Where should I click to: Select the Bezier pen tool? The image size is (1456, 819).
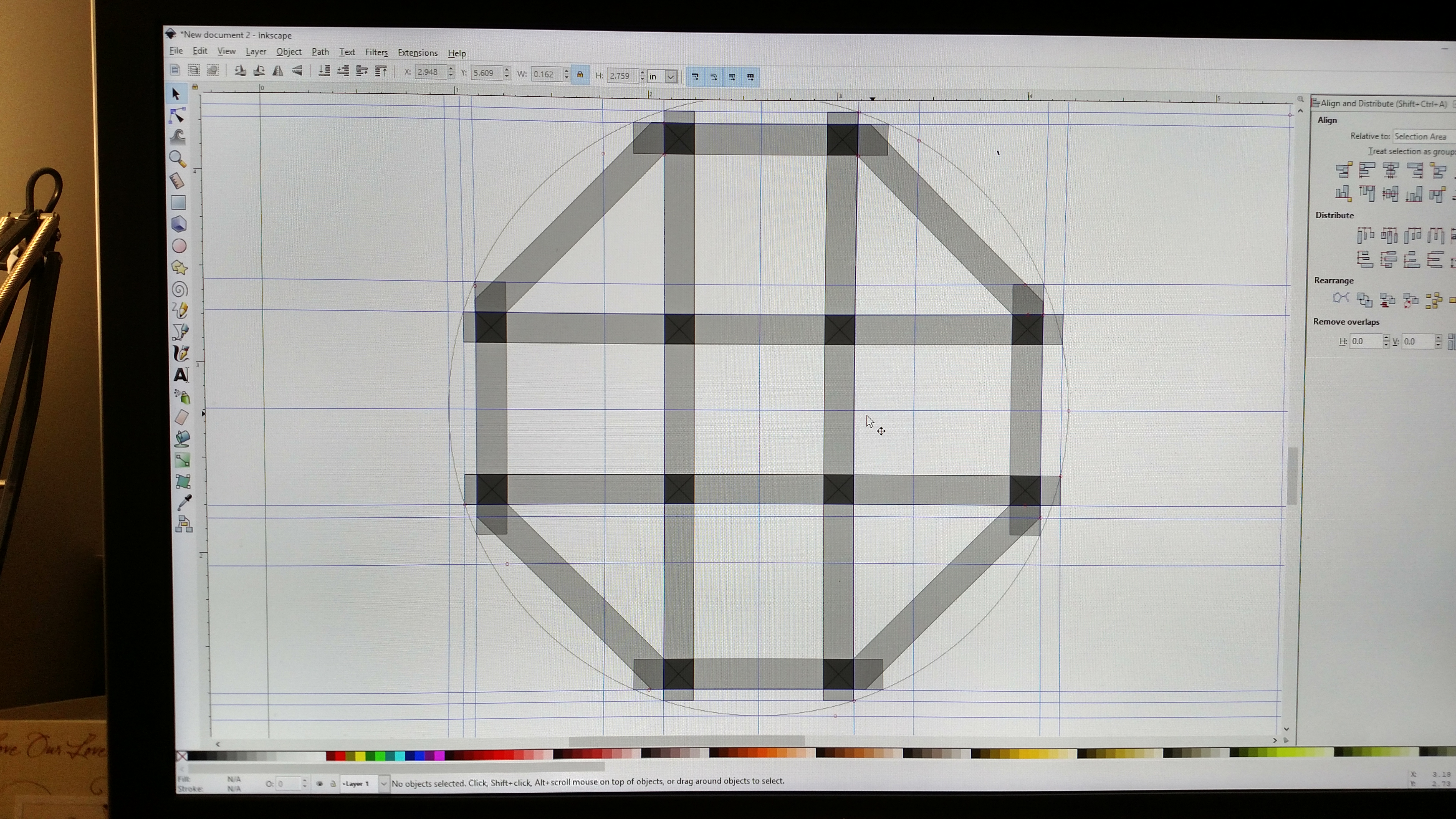pyautogui.click(x=180, y=332)
